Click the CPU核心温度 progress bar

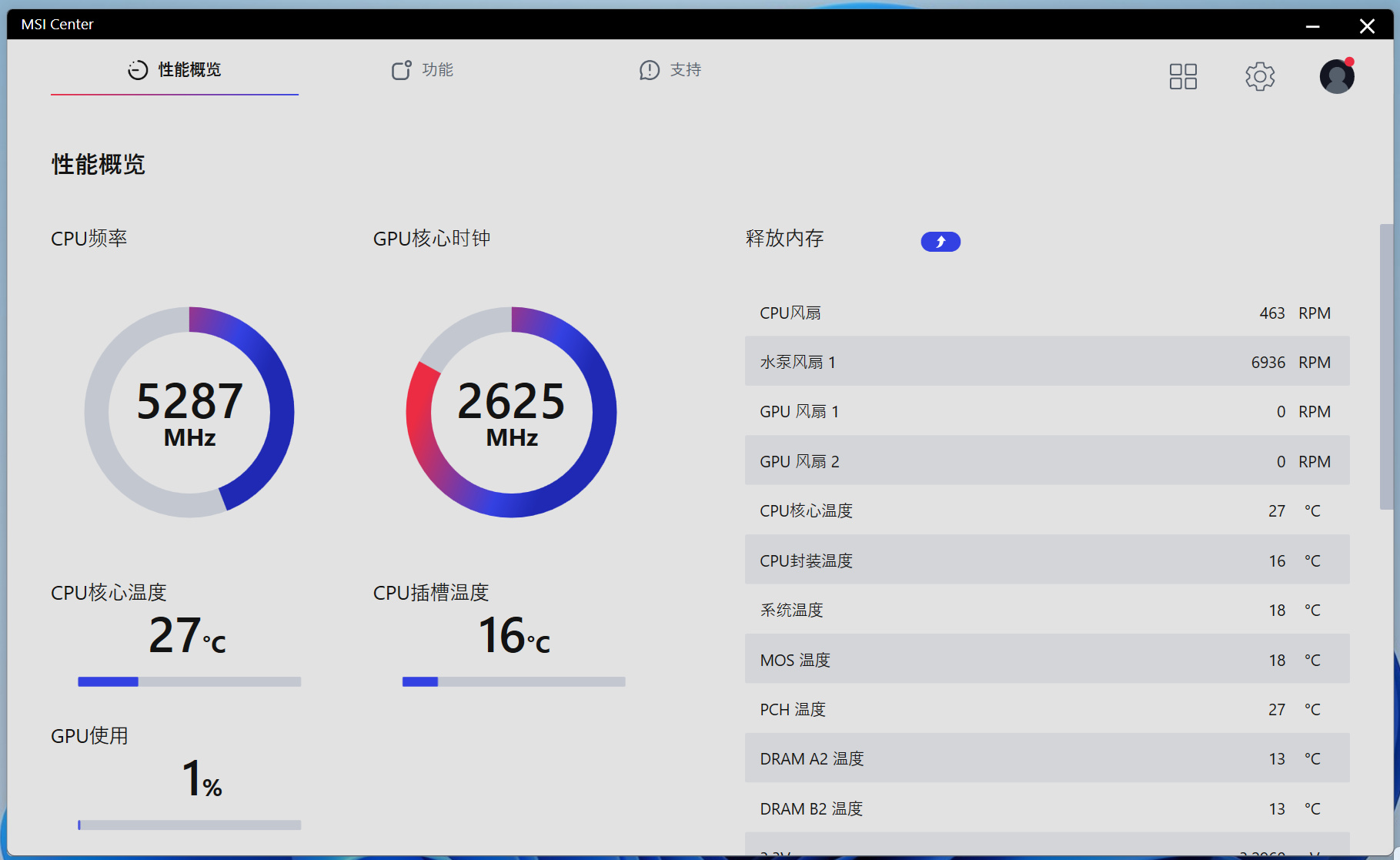click(189, 681)
